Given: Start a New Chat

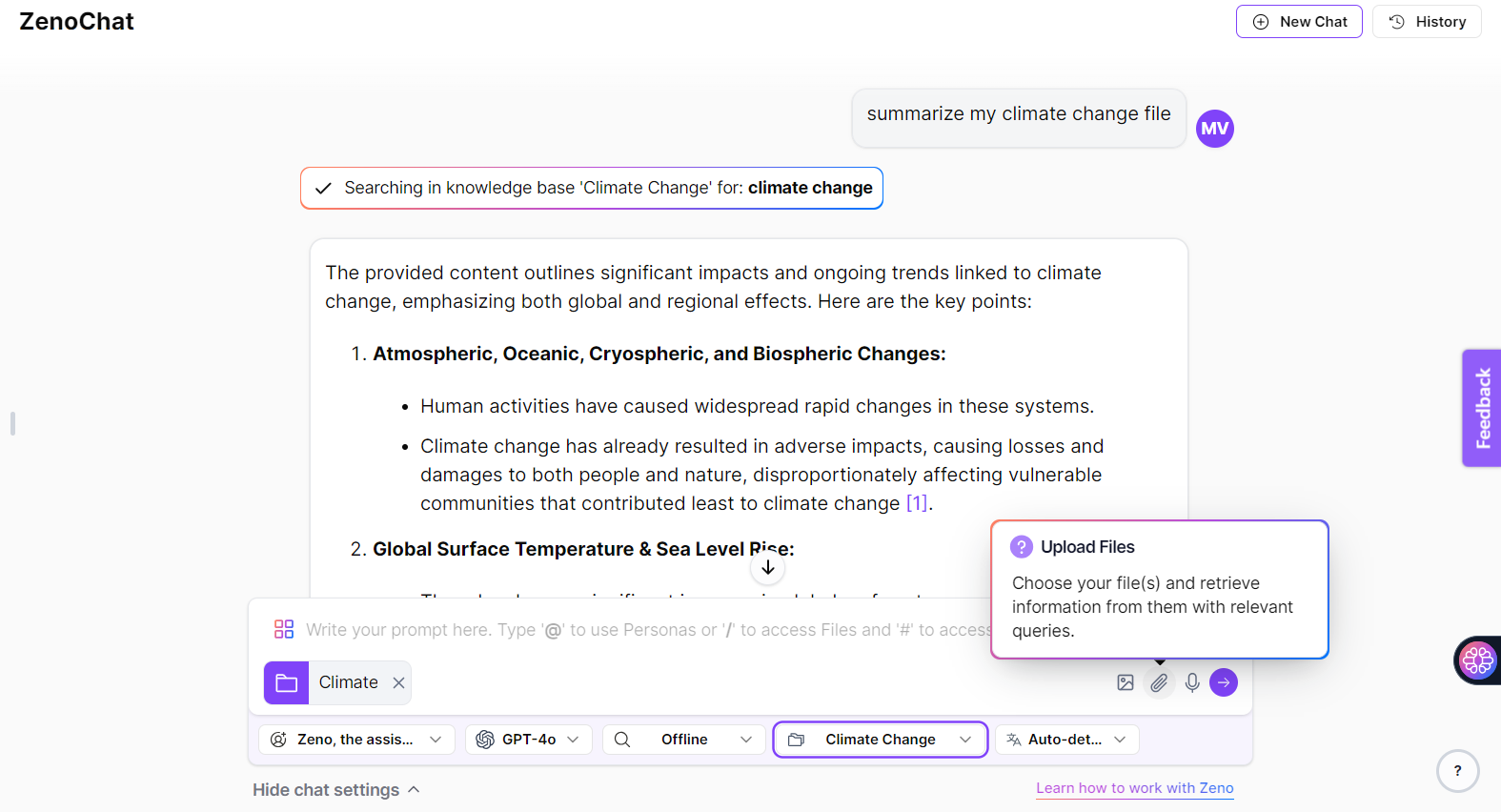Looking at the screenshot, I should click(x=1299, y=22).
